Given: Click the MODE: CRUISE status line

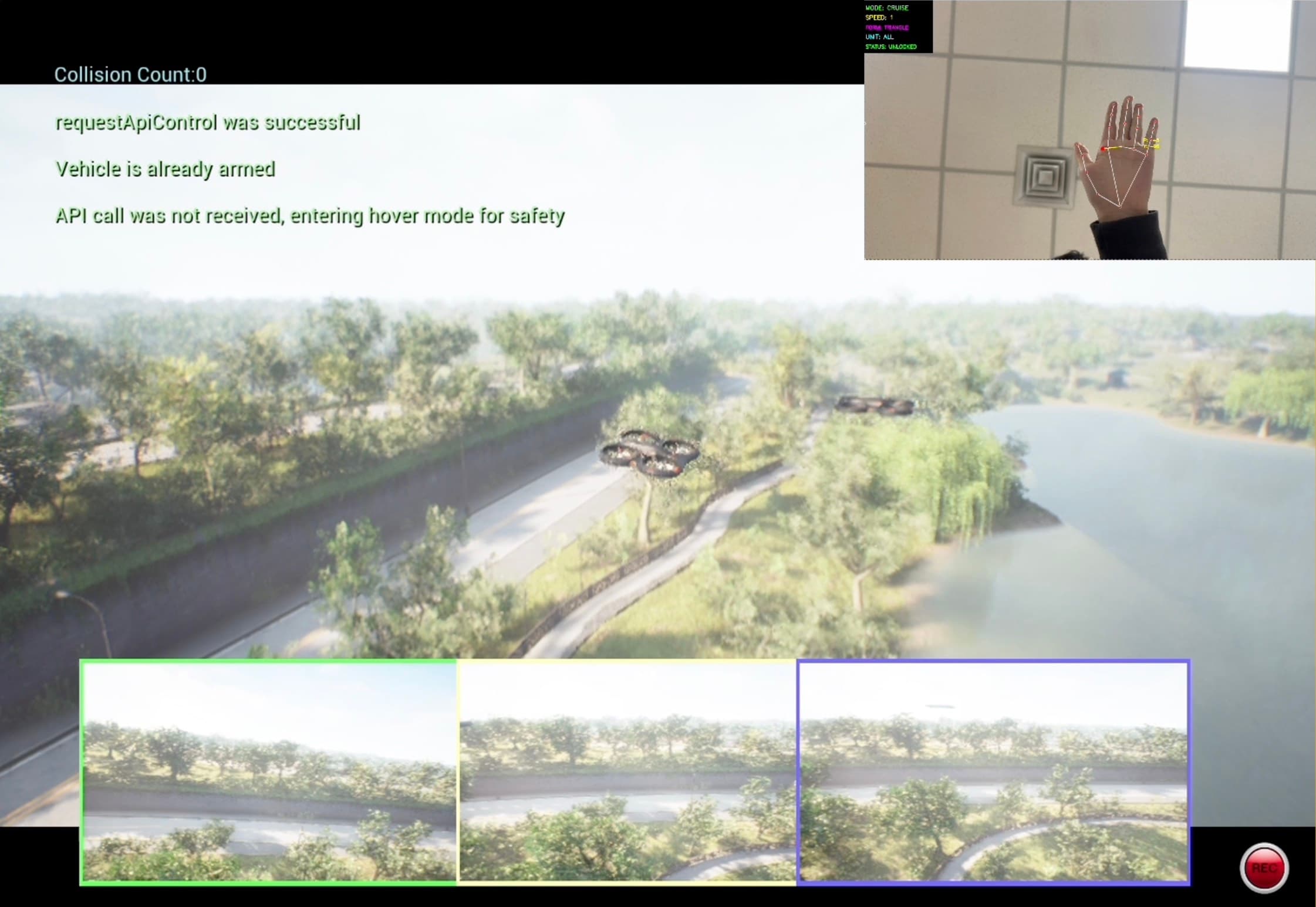Looking at the screenshot, I should (886, 8).
